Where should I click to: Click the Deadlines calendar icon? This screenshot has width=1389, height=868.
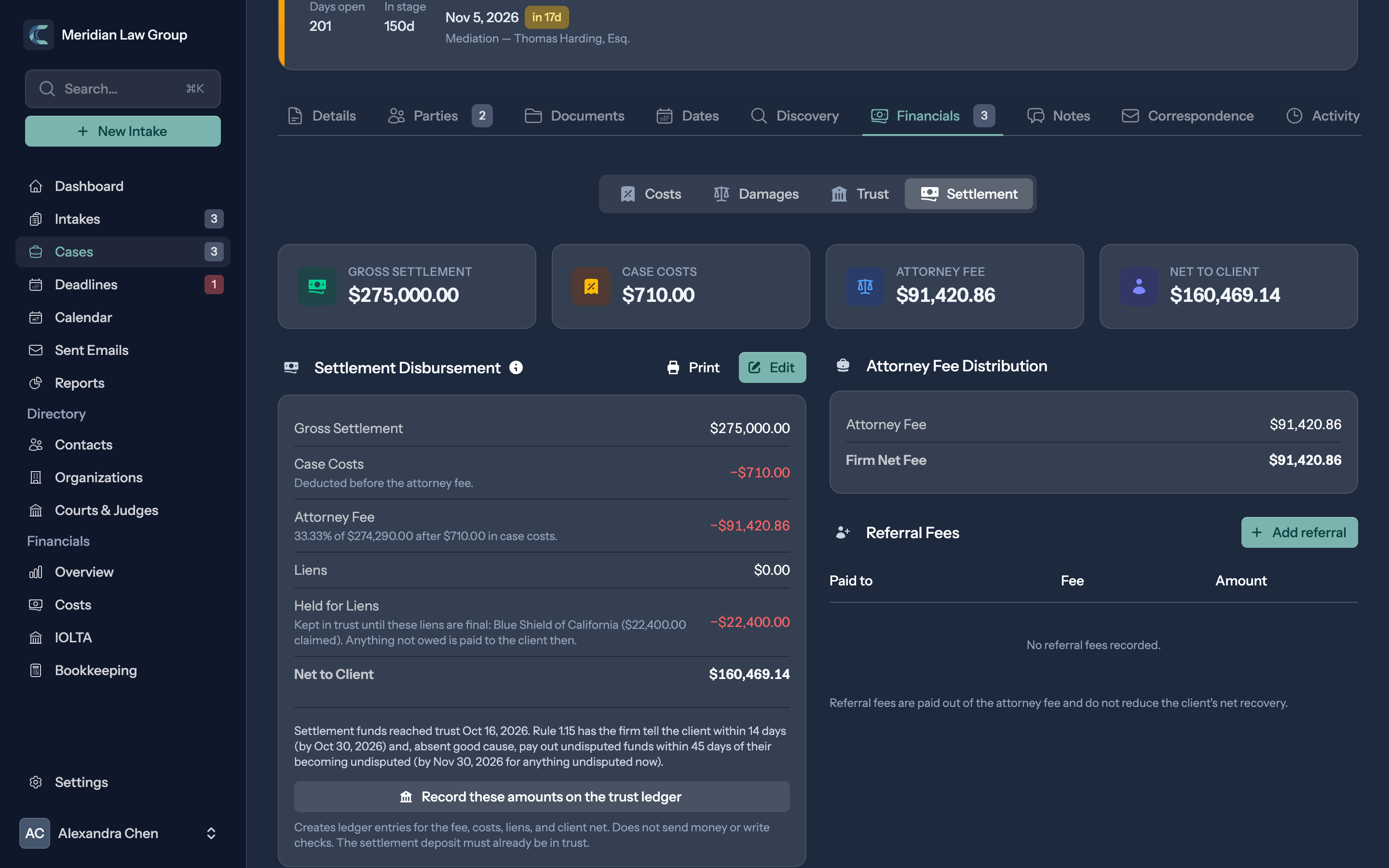pyautogui.click(x=36, y=284)
